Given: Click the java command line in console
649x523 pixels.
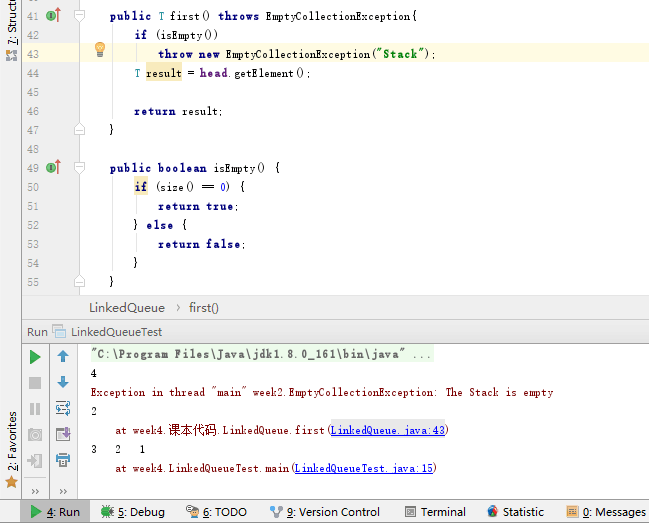Looking at the screenshot, I should coord(262,354).
